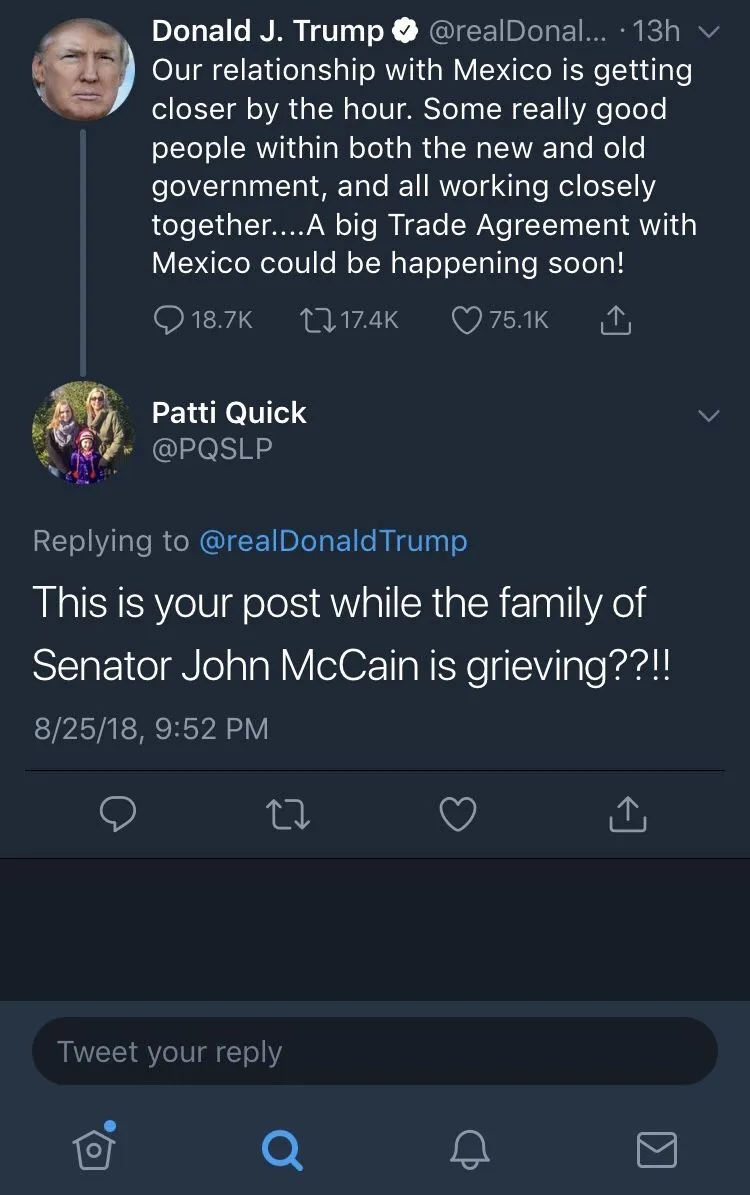Reply to Patti Quick's tweet

[118, 814]
